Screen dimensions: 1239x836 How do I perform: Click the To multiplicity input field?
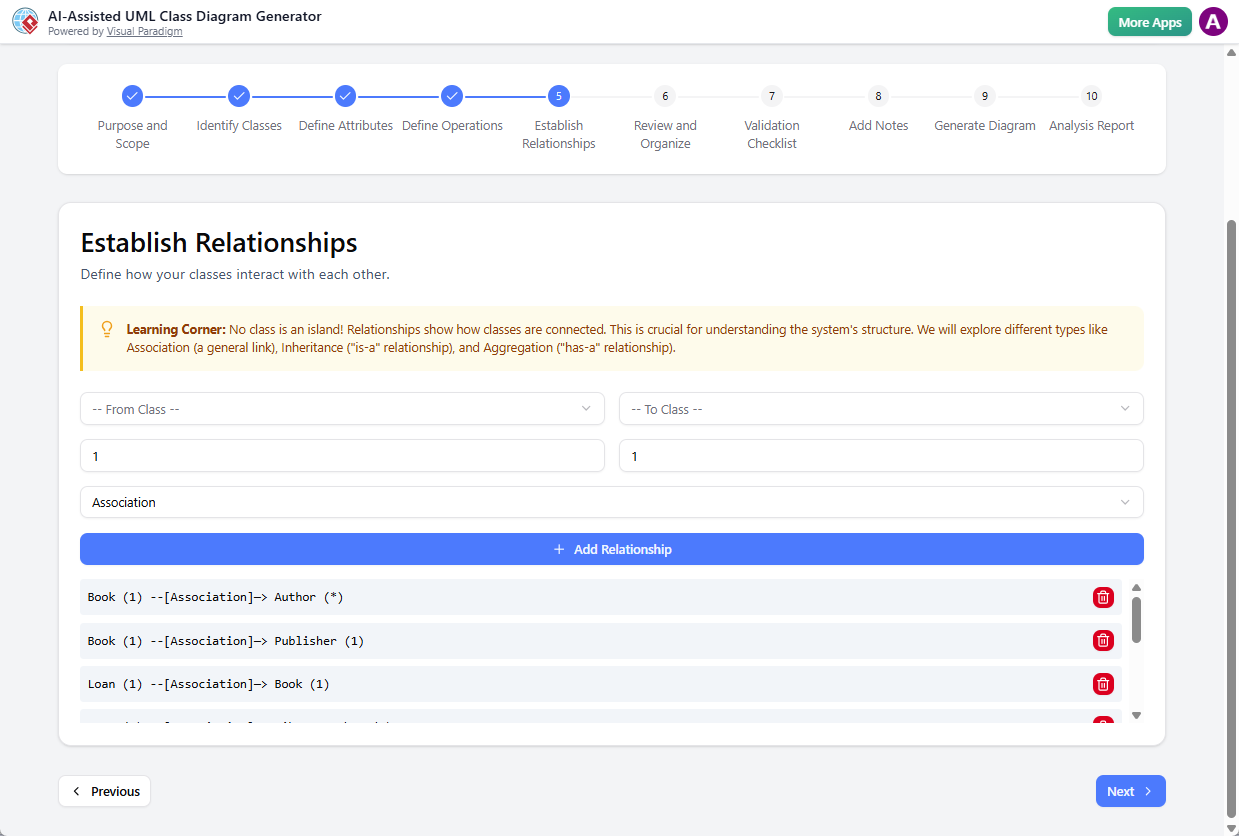(x=881, y=456)
